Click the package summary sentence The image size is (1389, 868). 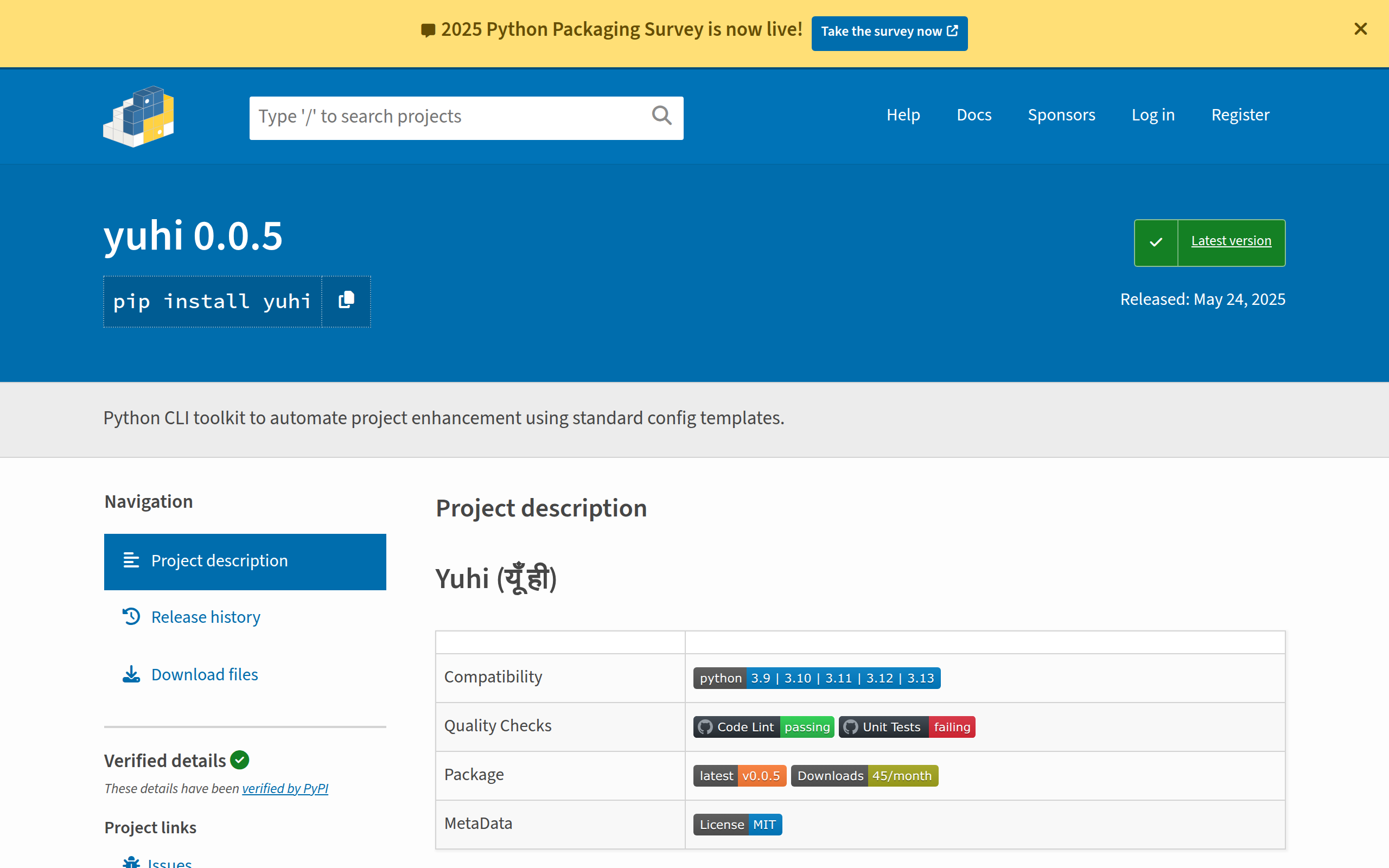pyautogui.click(x=444, y=417)
